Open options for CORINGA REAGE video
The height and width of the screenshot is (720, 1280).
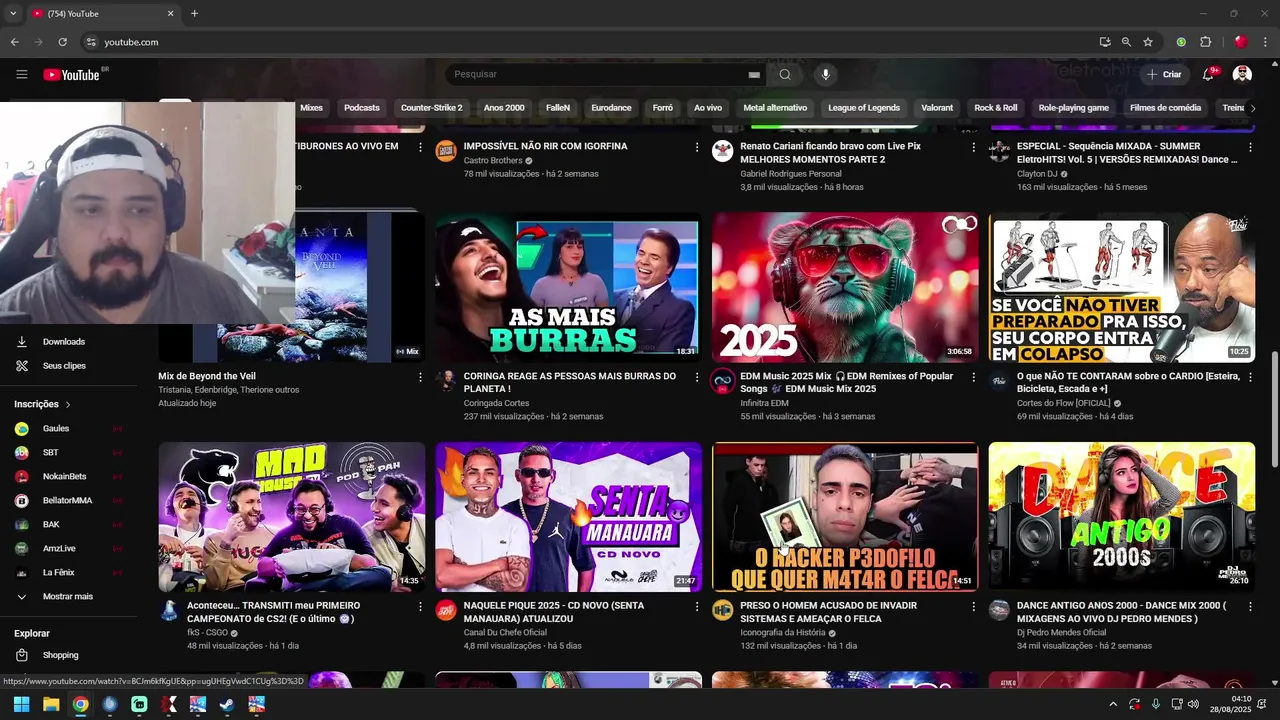[x=697, y=377]
